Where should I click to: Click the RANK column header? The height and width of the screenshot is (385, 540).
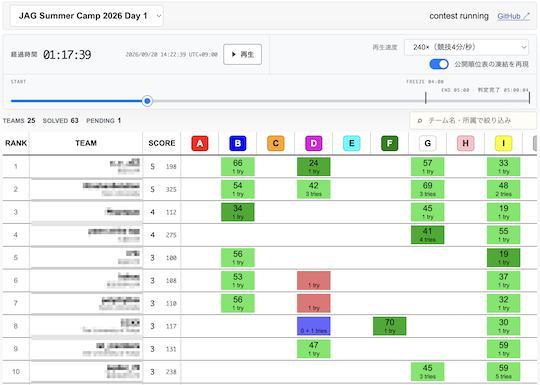16,143
